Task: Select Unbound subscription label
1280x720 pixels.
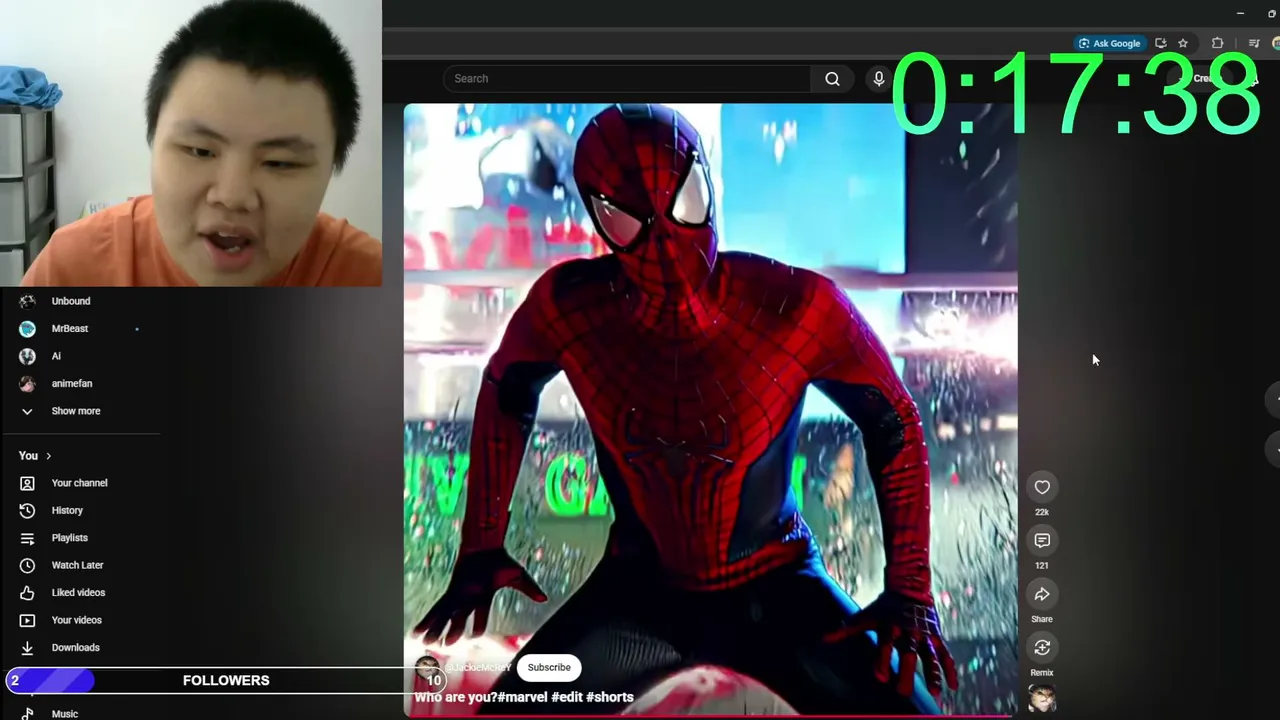Action: pyautogui.click(x=71, y=301)
